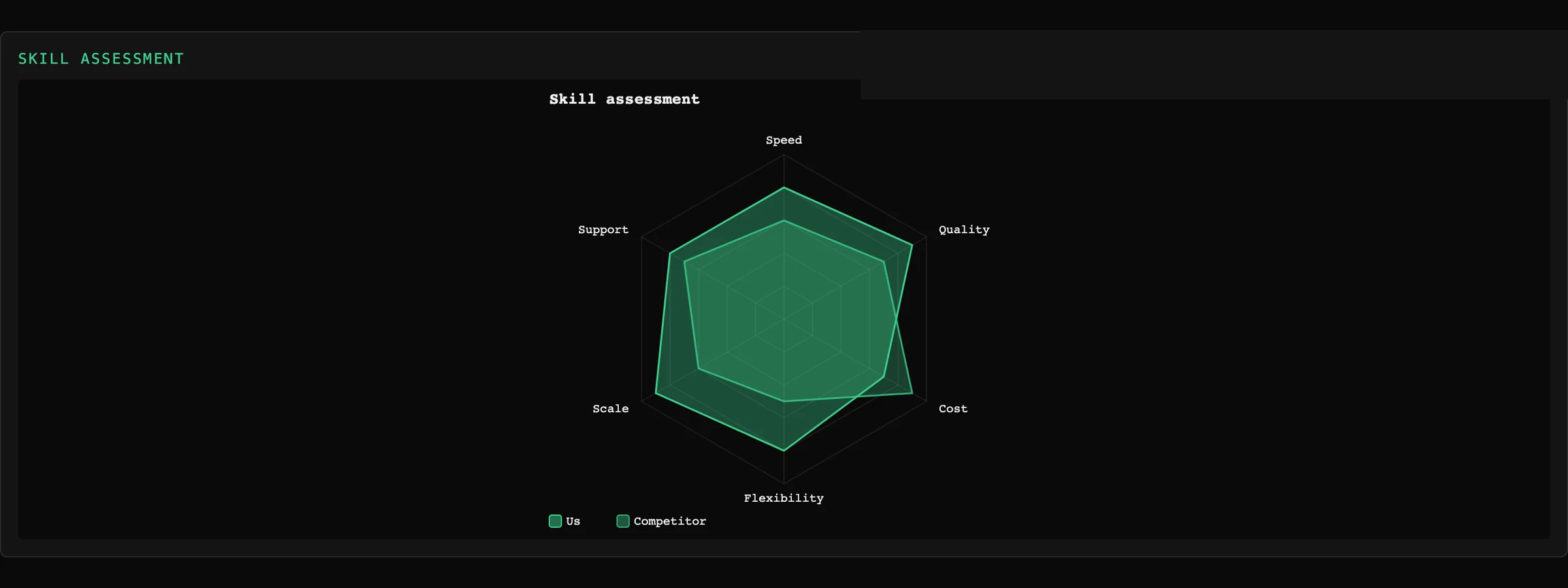The height and width of the screenshot is (588, 1568).
Task: Select the Scale axis label
Action: pos(611,409)
